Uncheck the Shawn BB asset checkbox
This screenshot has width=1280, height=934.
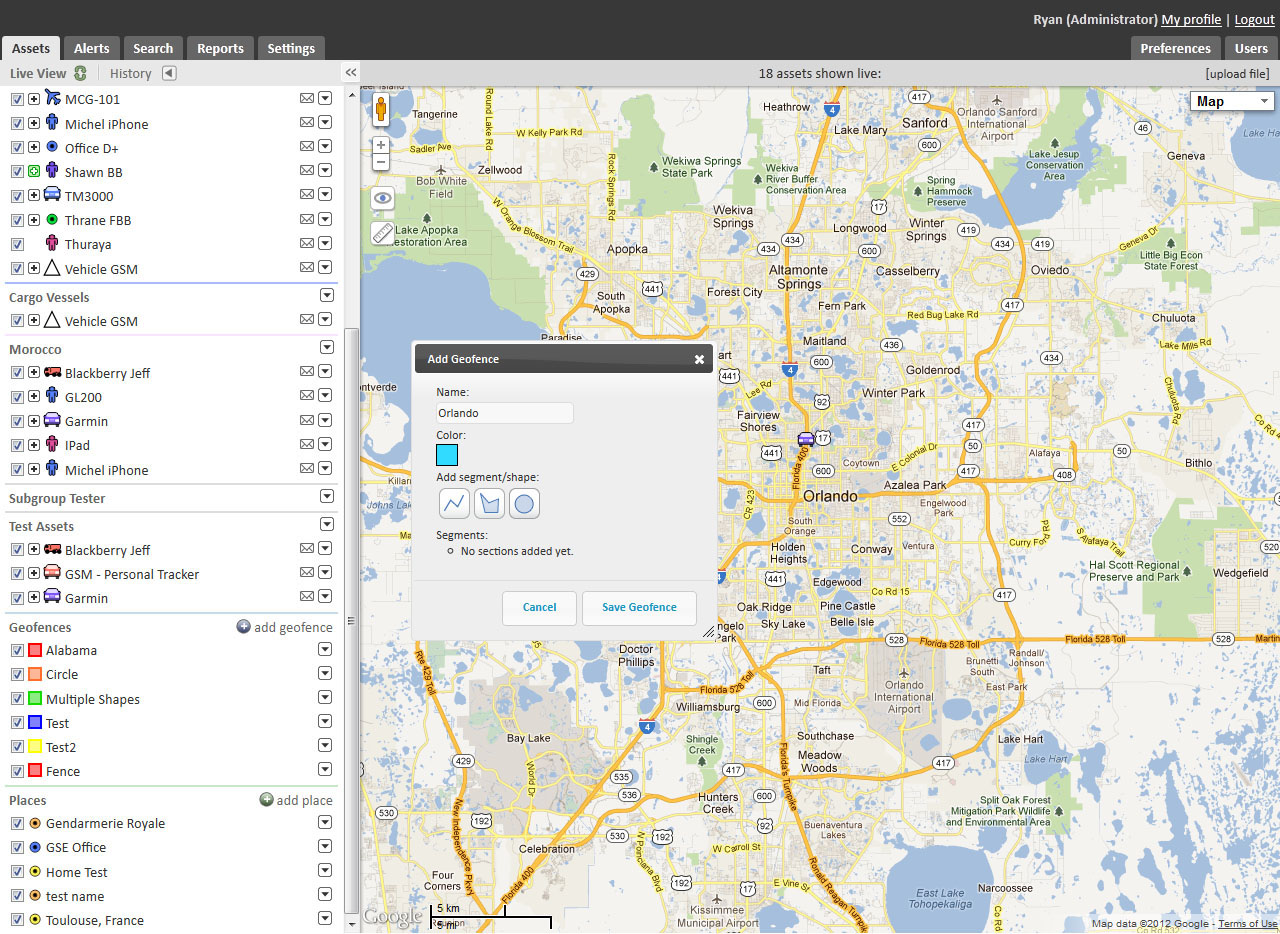17,171
